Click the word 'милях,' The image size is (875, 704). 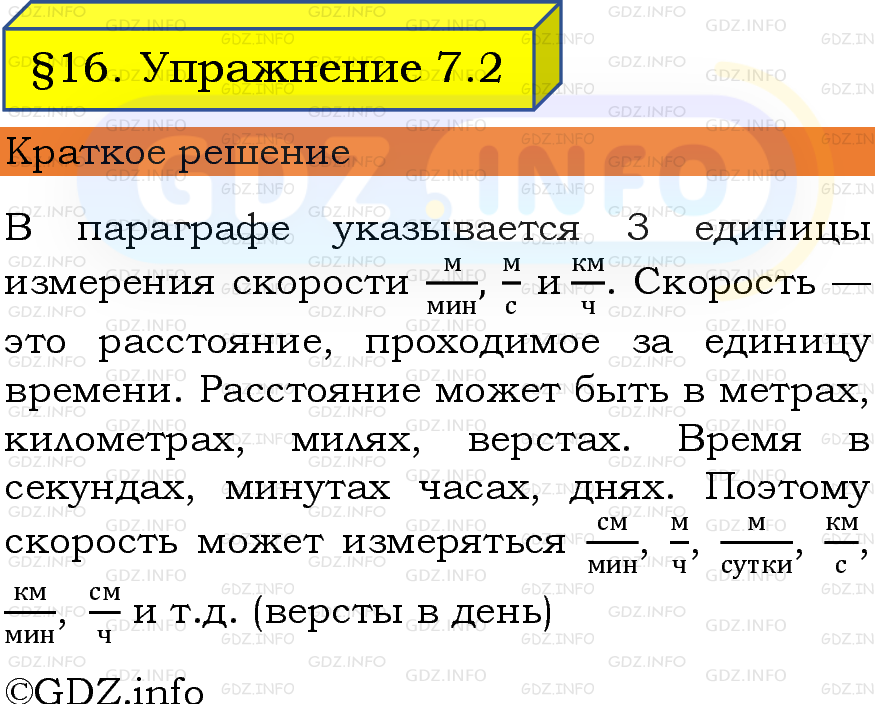click(x=356, y=441)
